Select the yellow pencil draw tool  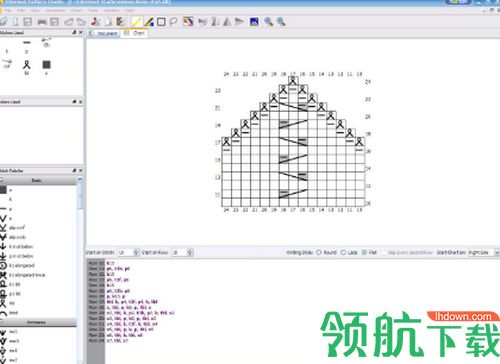pyautogui.click(x=137, y=22)
